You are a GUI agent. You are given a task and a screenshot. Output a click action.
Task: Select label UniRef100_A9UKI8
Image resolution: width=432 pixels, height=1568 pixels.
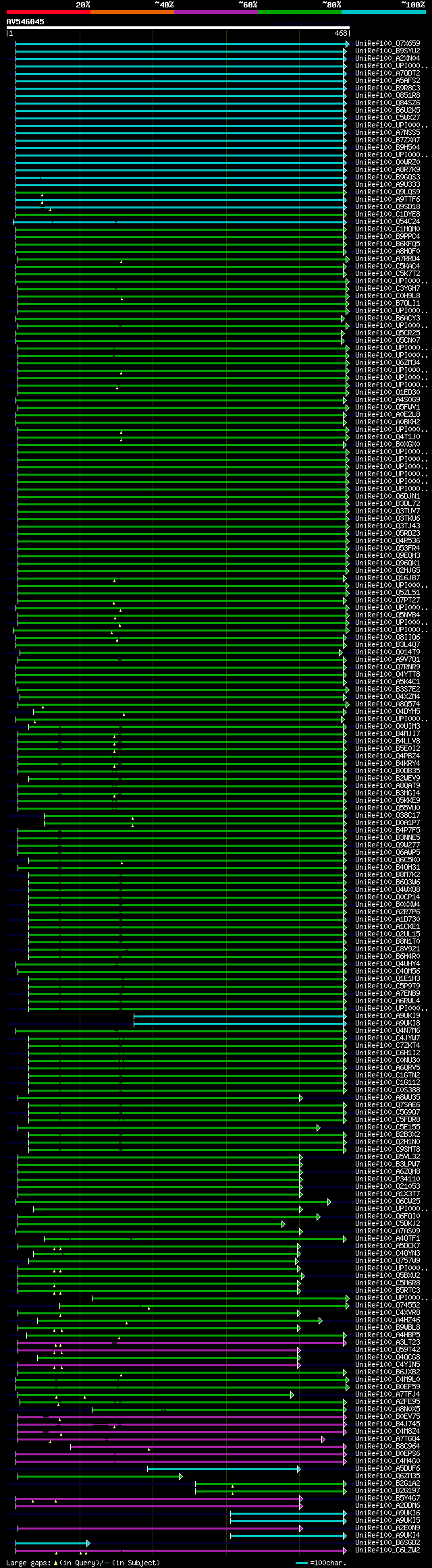coord(387,1024)
